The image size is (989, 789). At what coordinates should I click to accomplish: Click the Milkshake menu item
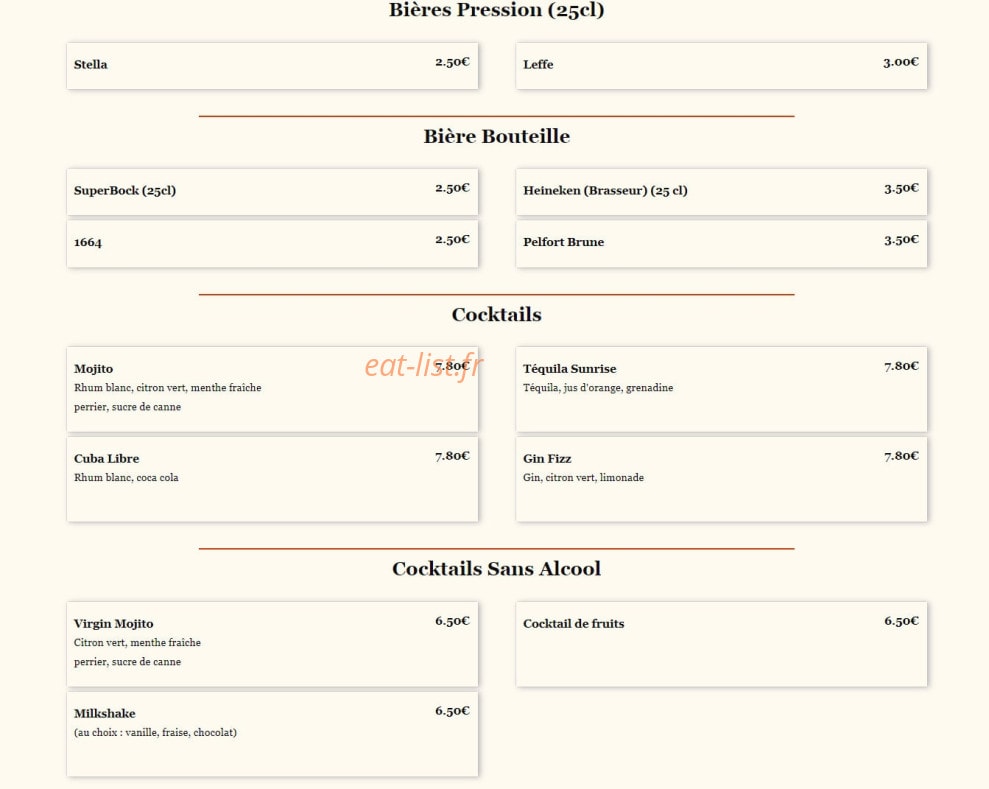coord(272,734)
